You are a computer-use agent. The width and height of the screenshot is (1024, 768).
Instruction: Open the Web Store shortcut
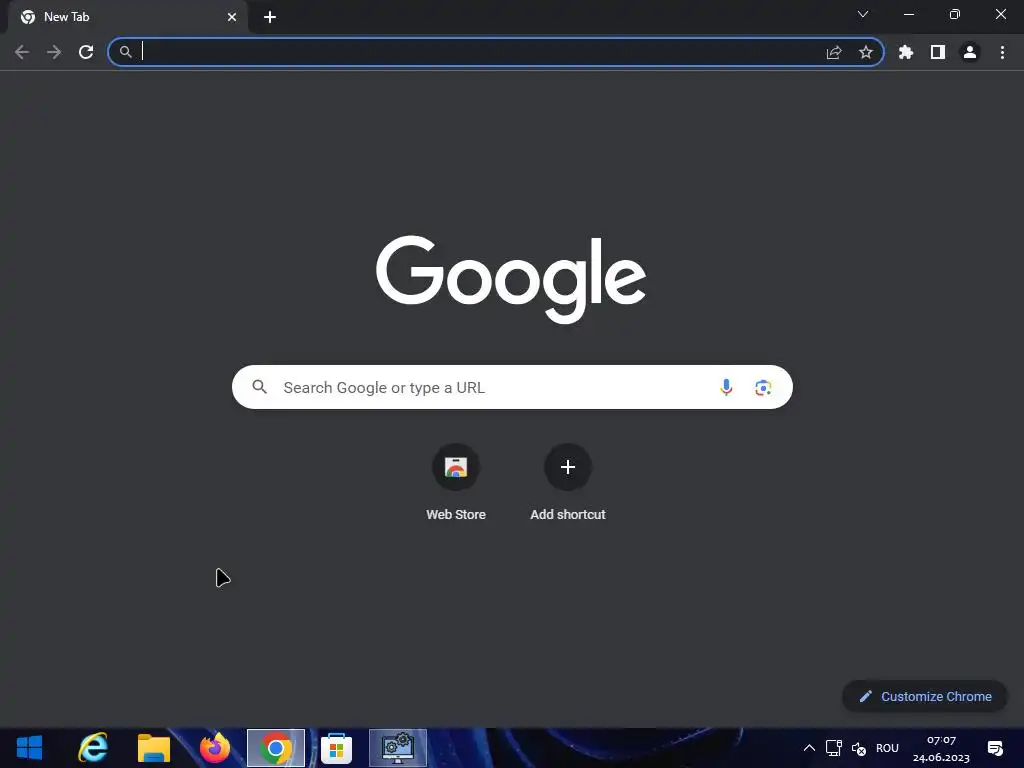pyautogui.click(x=456, y=482)
